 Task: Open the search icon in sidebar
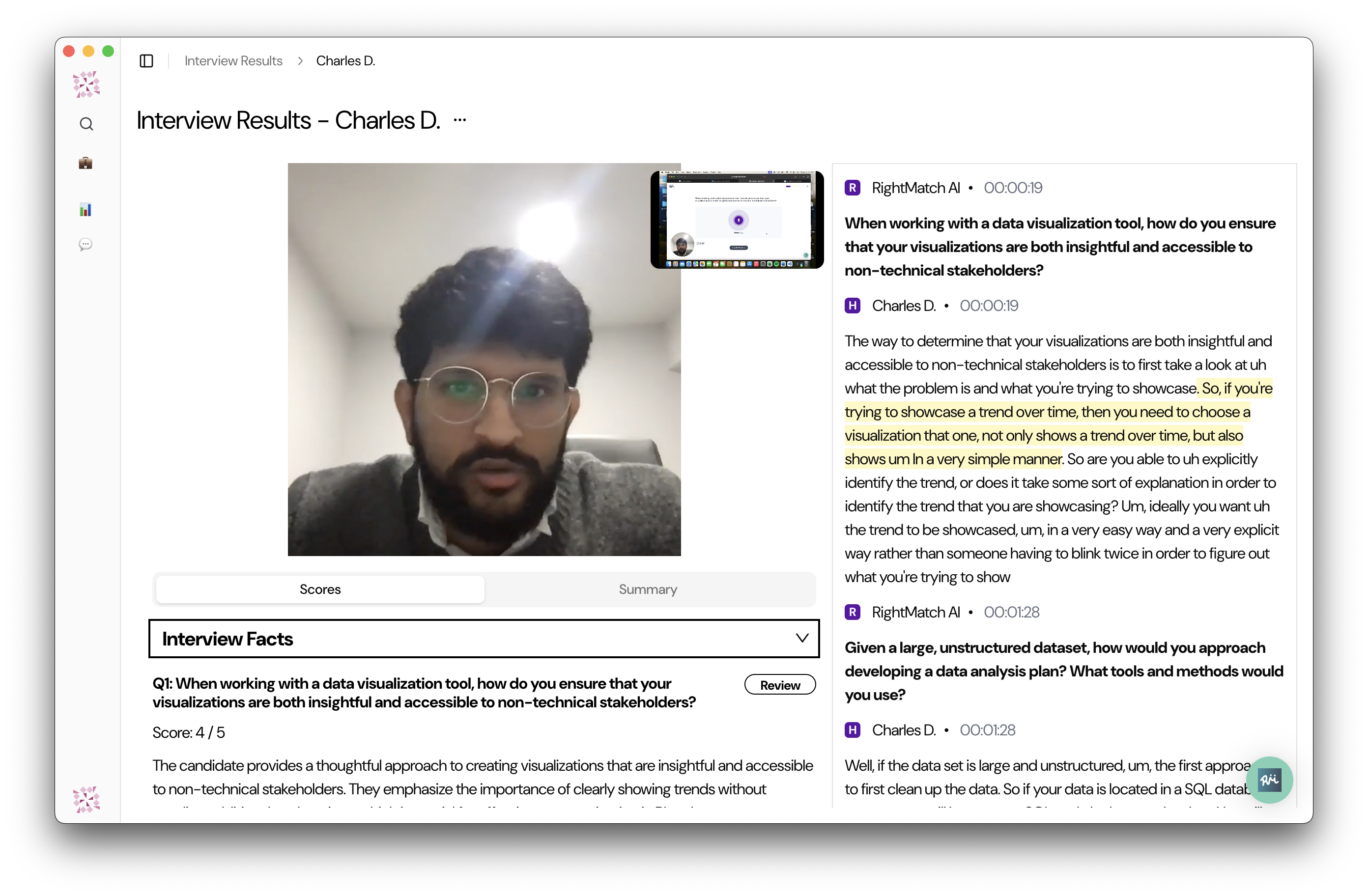click(x=86, y=124)
